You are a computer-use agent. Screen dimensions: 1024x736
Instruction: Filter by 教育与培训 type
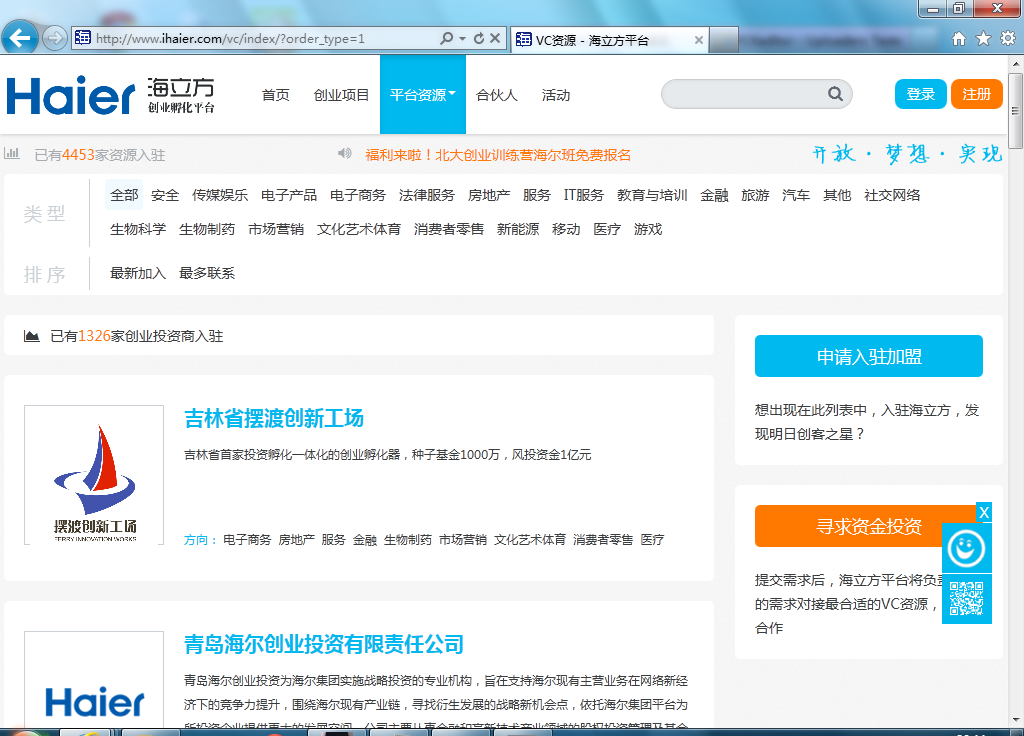tap(652, 195)
